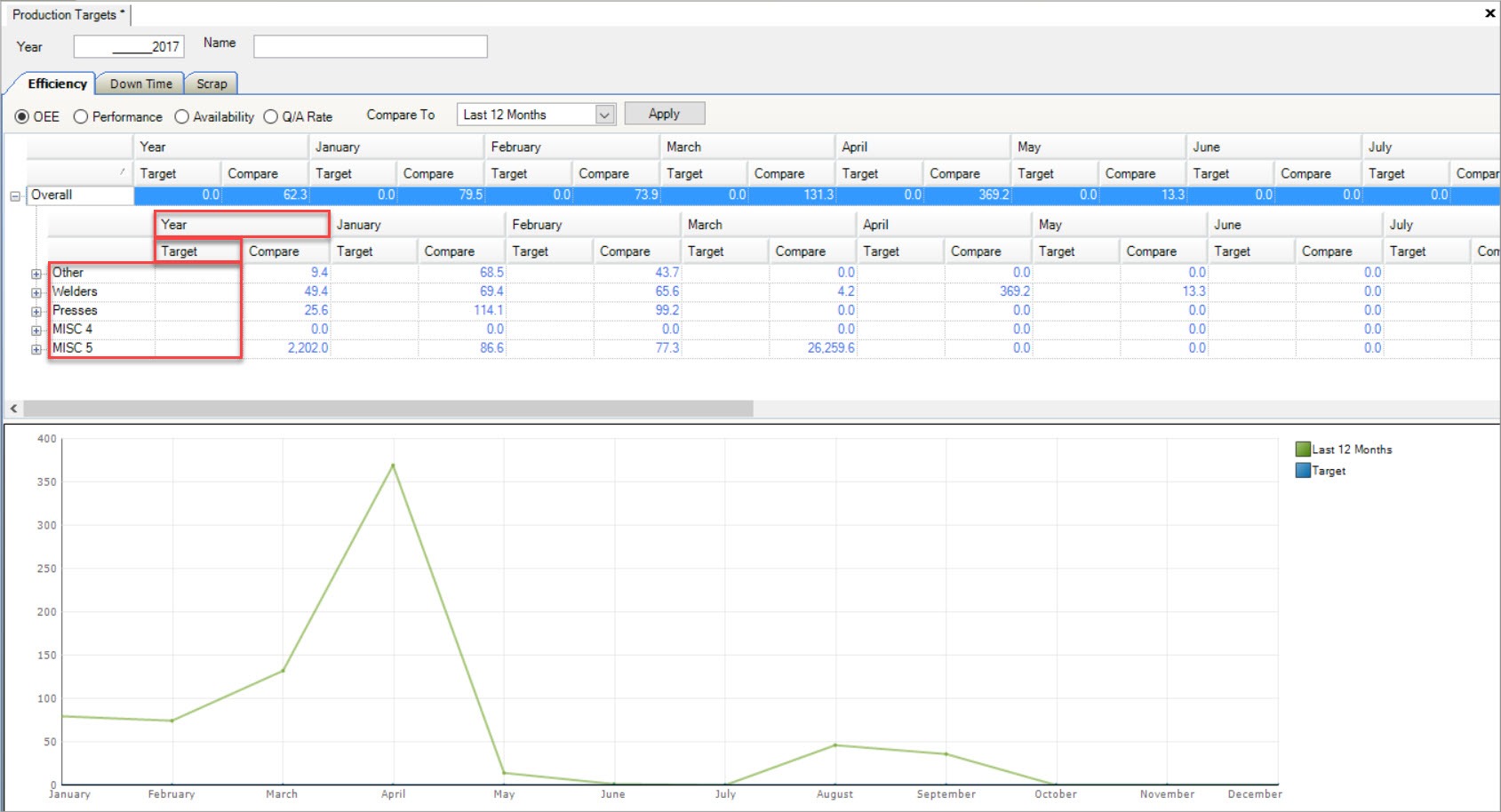Click the Name input field
1501x812 pixels.
pyautogui.click(x=371, y=46)
